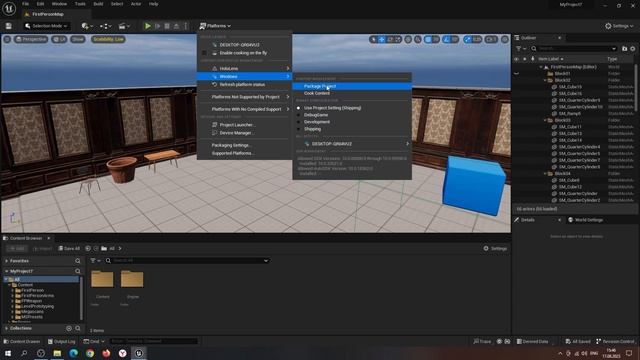Create new folder in Outliner
This screenshot has height=360, width=640.
pos(624,49)
